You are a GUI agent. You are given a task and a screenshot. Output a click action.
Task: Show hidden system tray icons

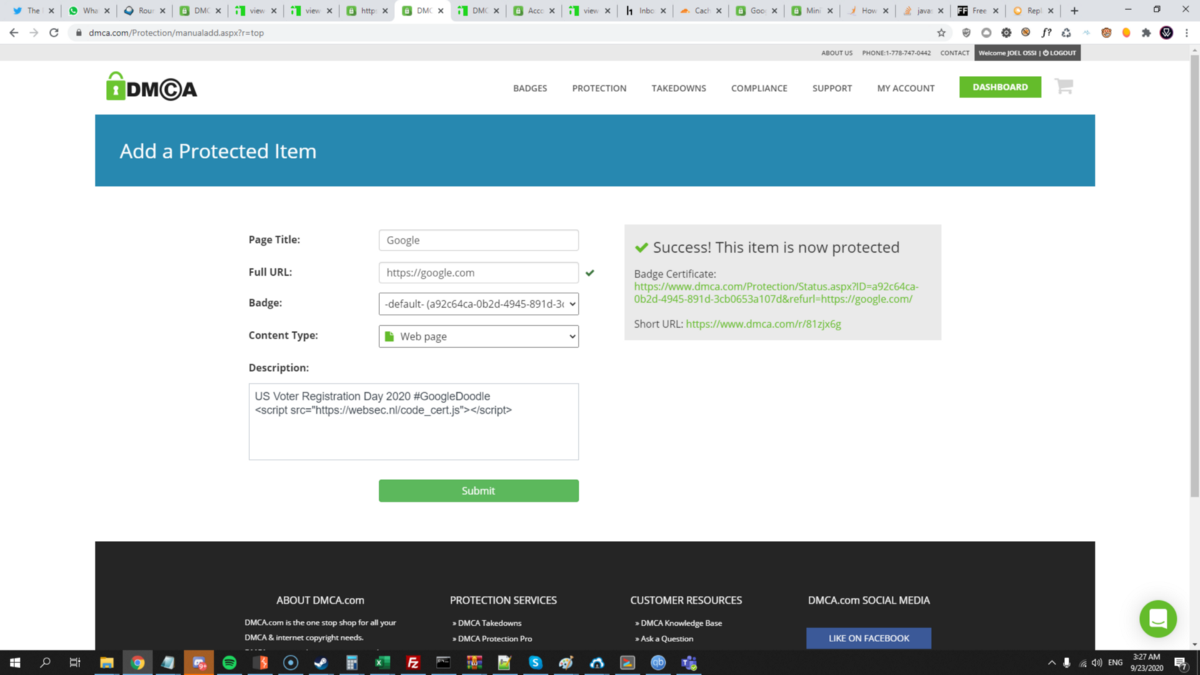click(1051, 662)
